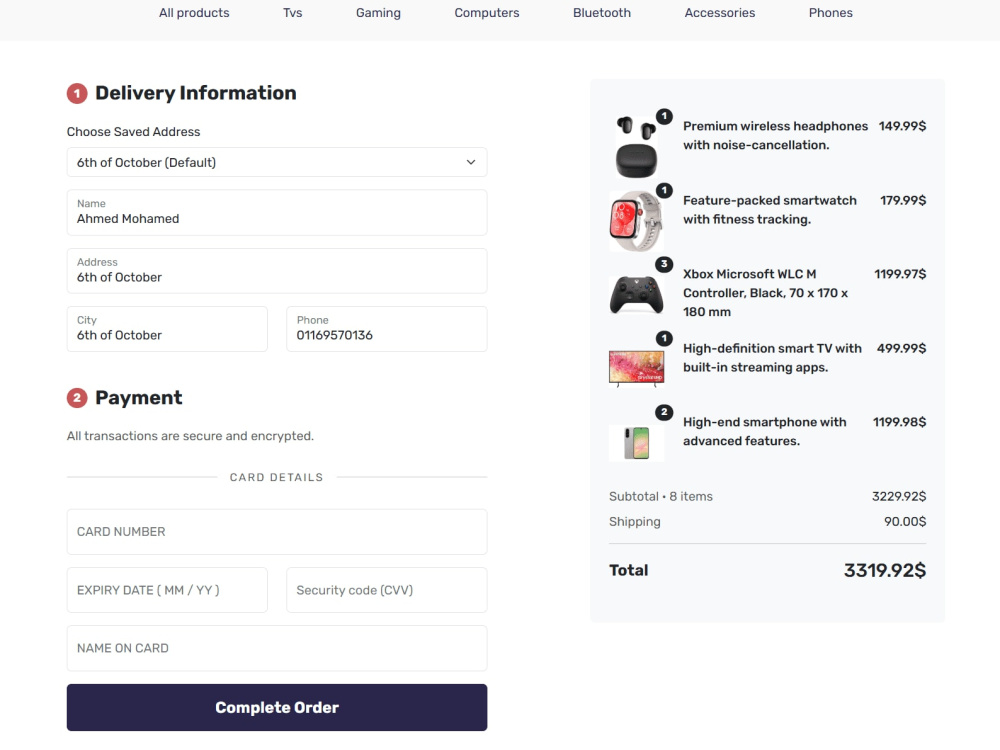Click the smart TV product thumbnail
The height and width of the screenshot is (750, 1000).
[636, 368]
